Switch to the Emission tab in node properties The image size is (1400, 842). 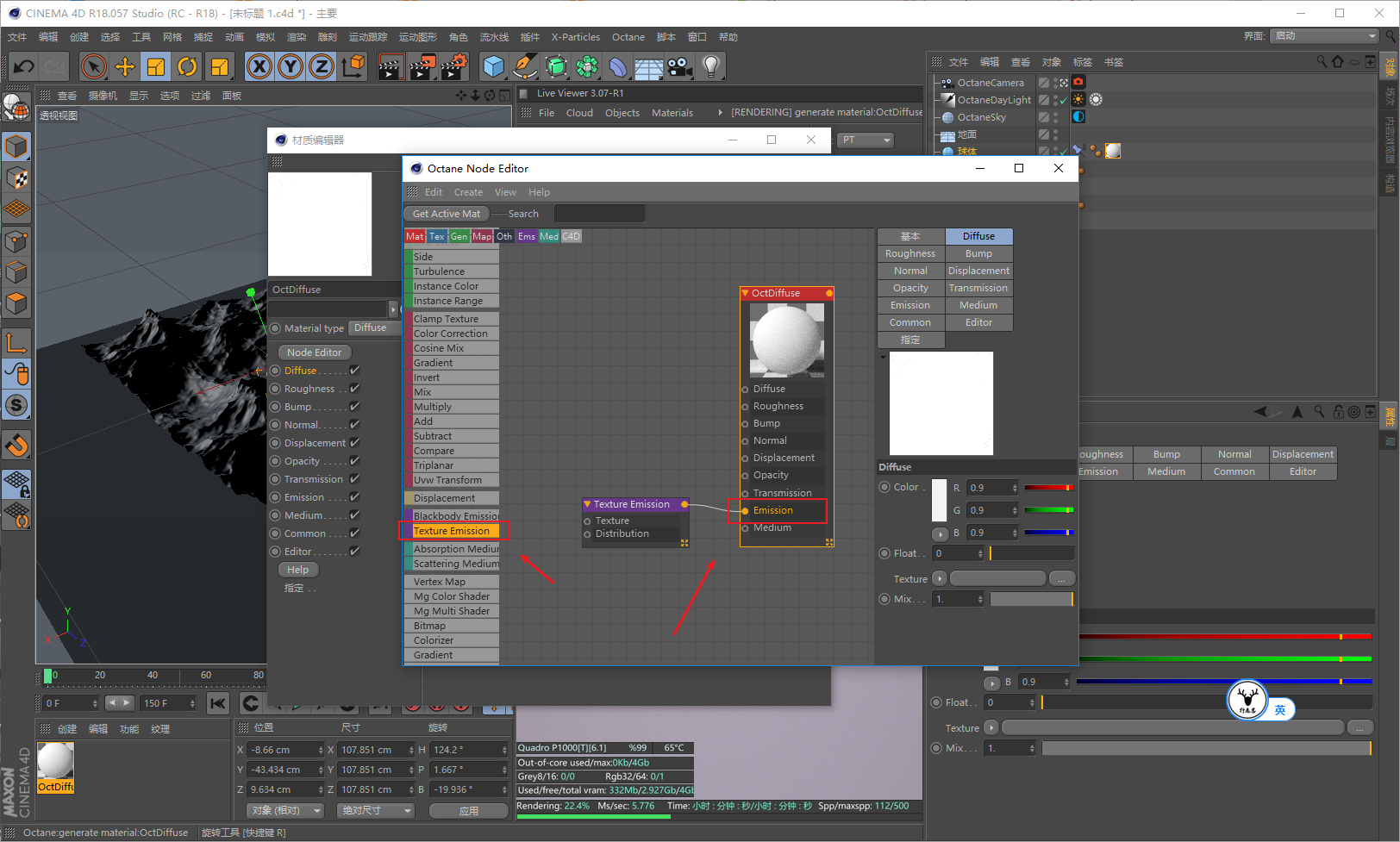(x=910, y=305)
